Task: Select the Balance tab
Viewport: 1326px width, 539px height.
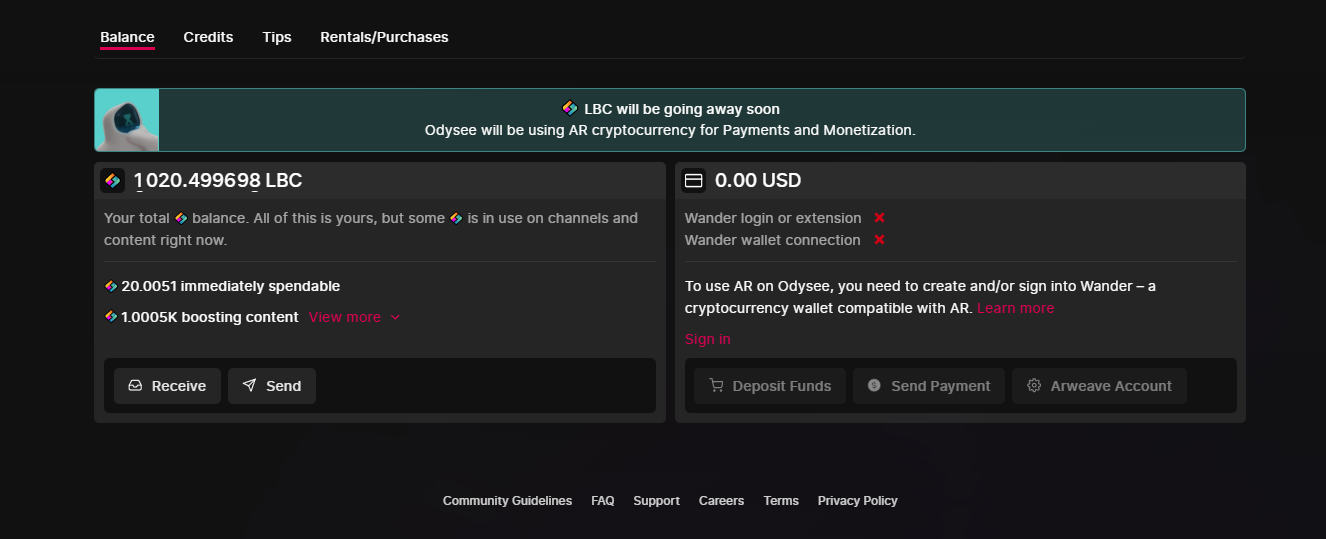Action: click(127, 37)
